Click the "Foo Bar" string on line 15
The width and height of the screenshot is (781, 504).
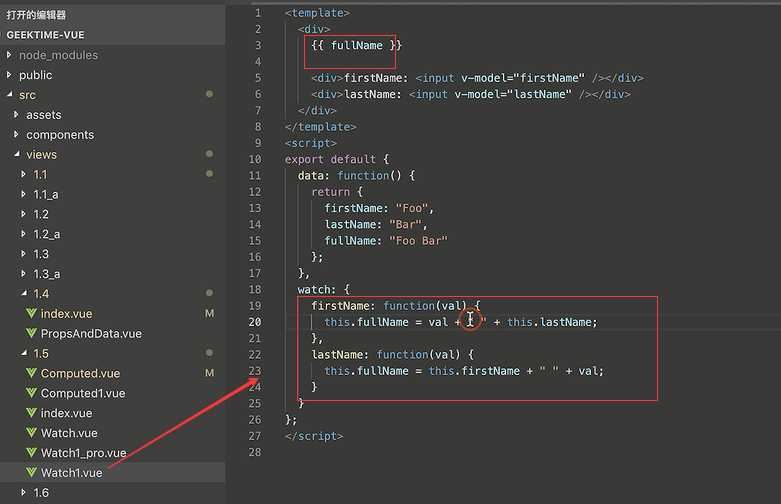[x=418, y=241]
